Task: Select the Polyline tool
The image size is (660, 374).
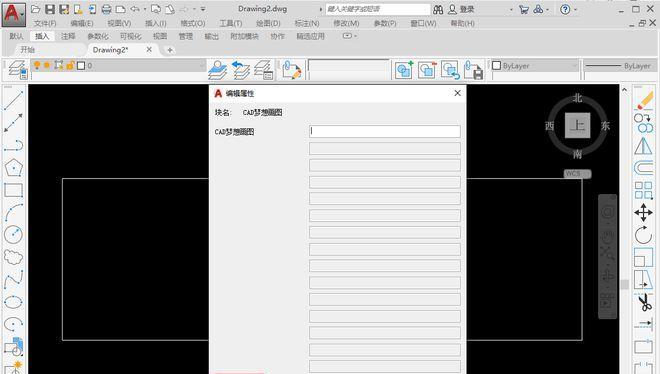Action: (13, 146)
